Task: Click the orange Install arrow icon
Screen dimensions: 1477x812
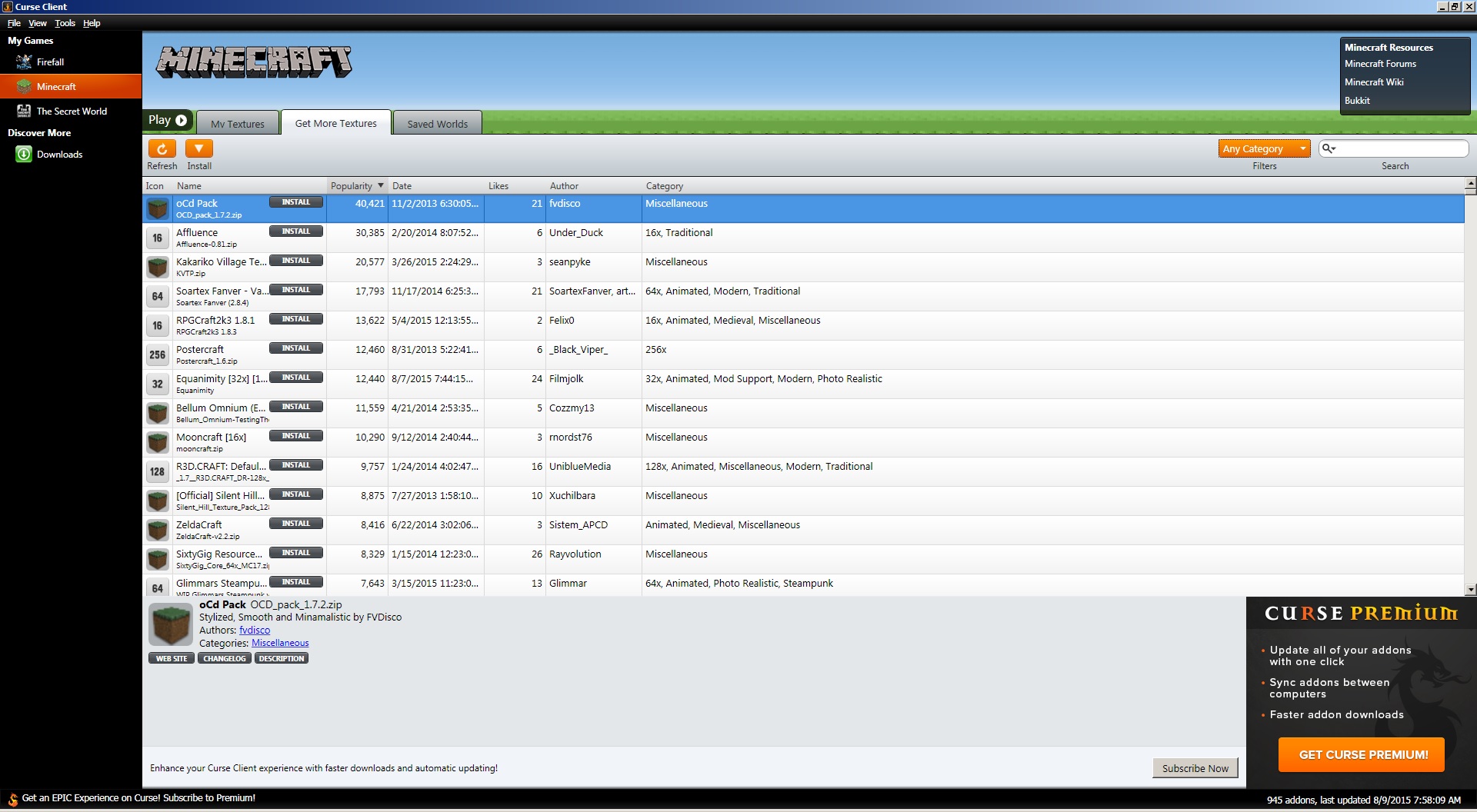Action: pyautogui.click(x=198, y=148)
